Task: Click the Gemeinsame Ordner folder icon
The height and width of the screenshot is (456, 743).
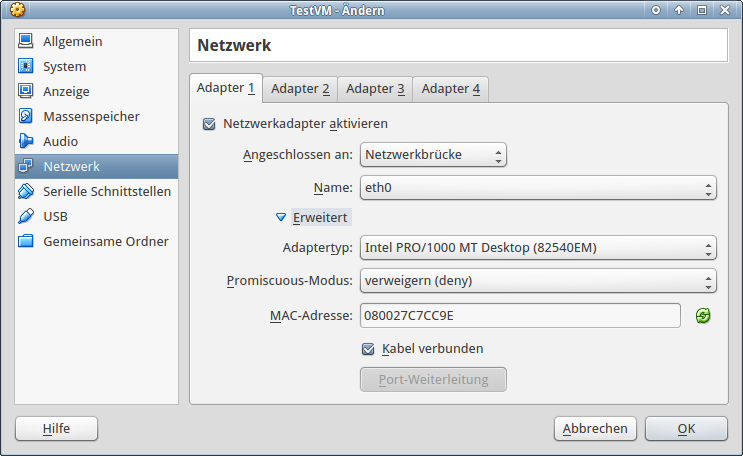Action: (26, 241)
